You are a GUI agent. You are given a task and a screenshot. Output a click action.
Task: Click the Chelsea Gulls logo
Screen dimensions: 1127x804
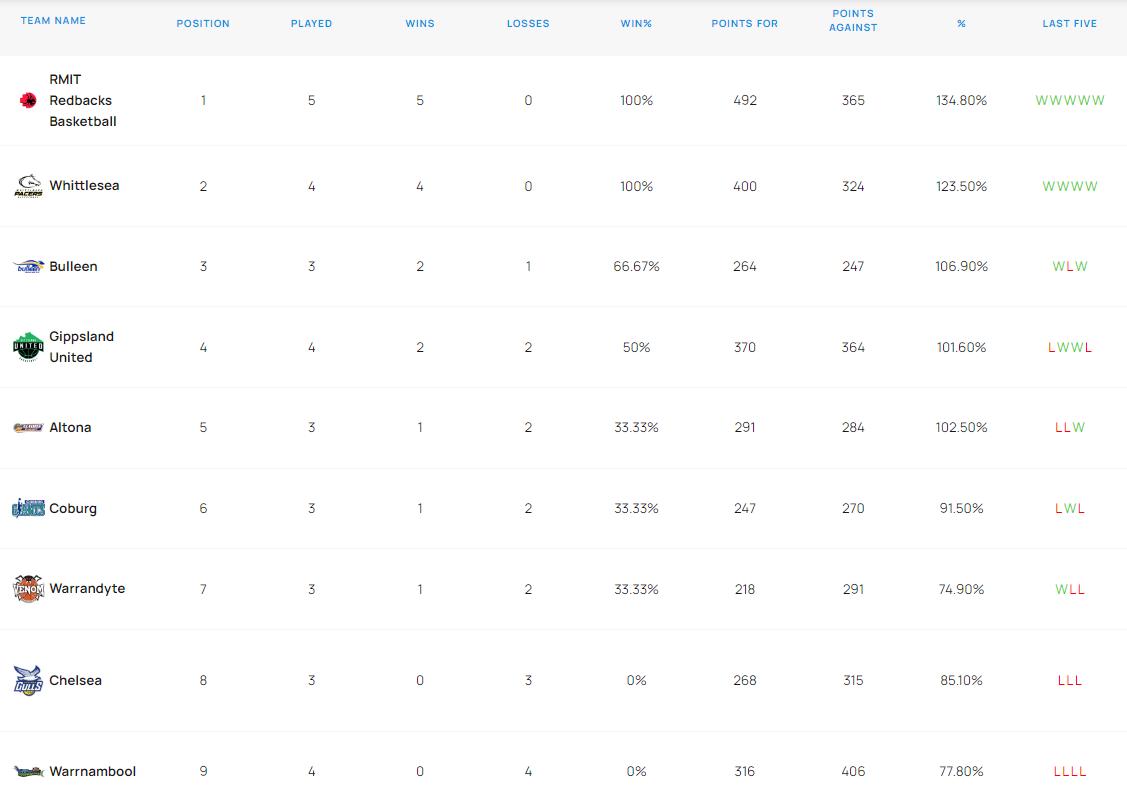coord(29,680)
